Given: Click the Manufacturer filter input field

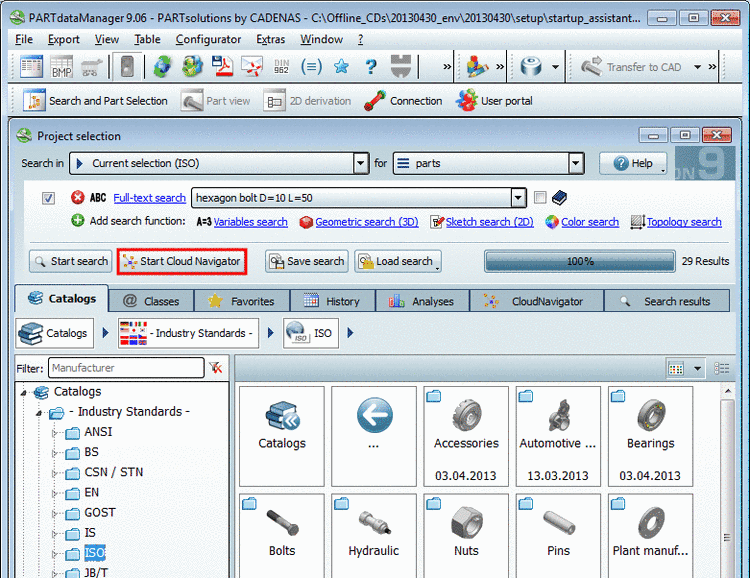Looking at the screenshot, I should tap(126, 368).
